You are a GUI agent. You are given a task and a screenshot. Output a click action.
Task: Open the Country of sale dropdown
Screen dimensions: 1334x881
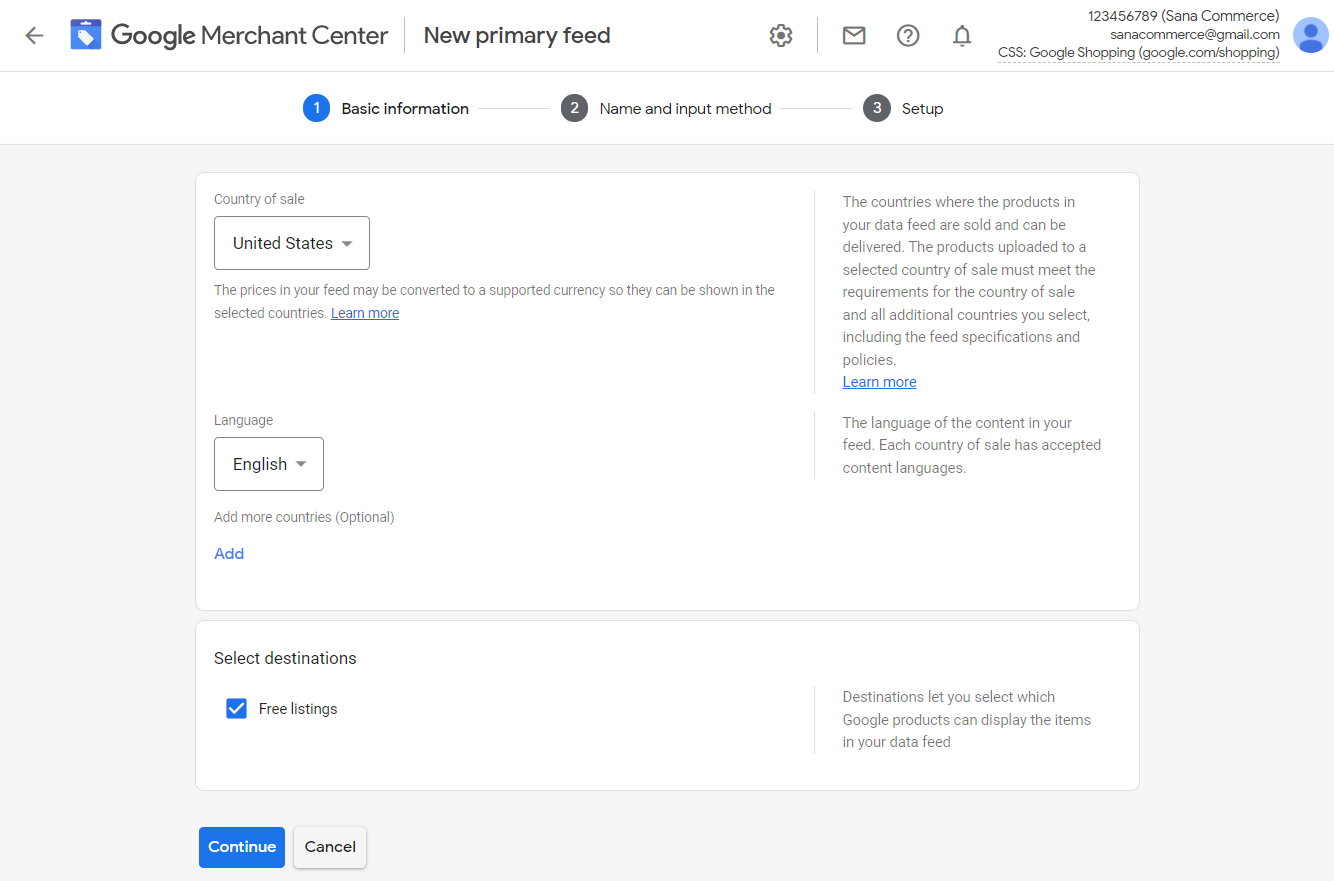click(292, 243)
